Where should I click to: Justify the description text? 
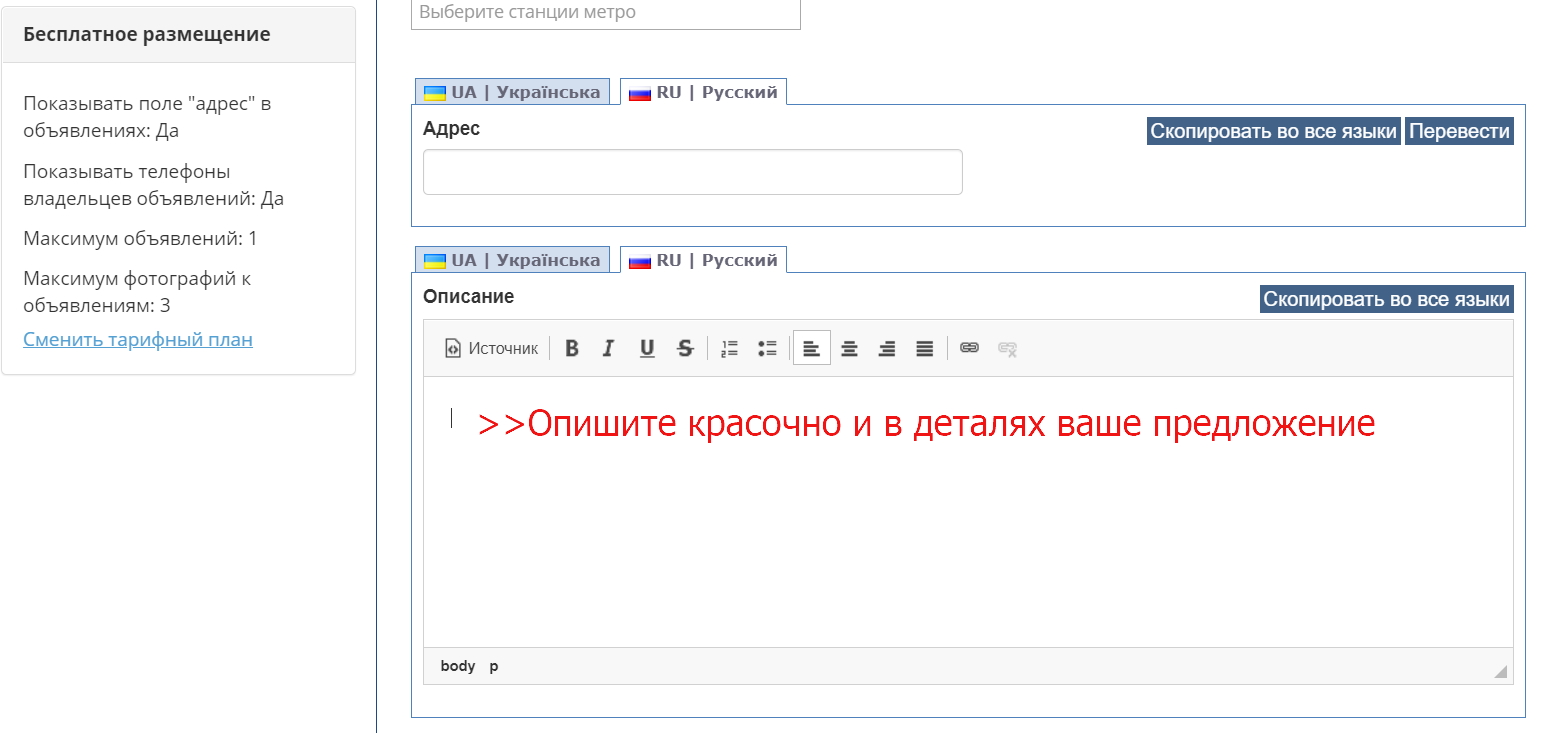(x=925, y=348)
